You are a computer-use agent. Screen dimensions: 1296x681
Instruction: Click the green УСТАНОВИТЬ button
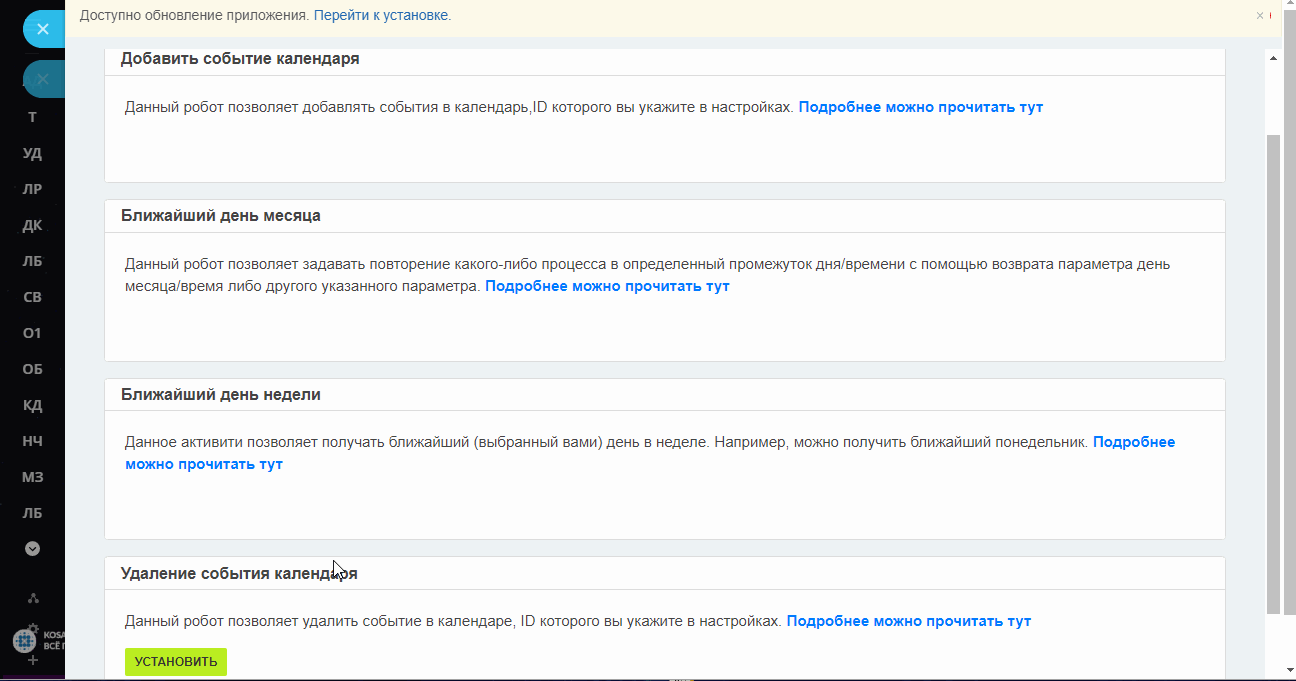[176, 662]
